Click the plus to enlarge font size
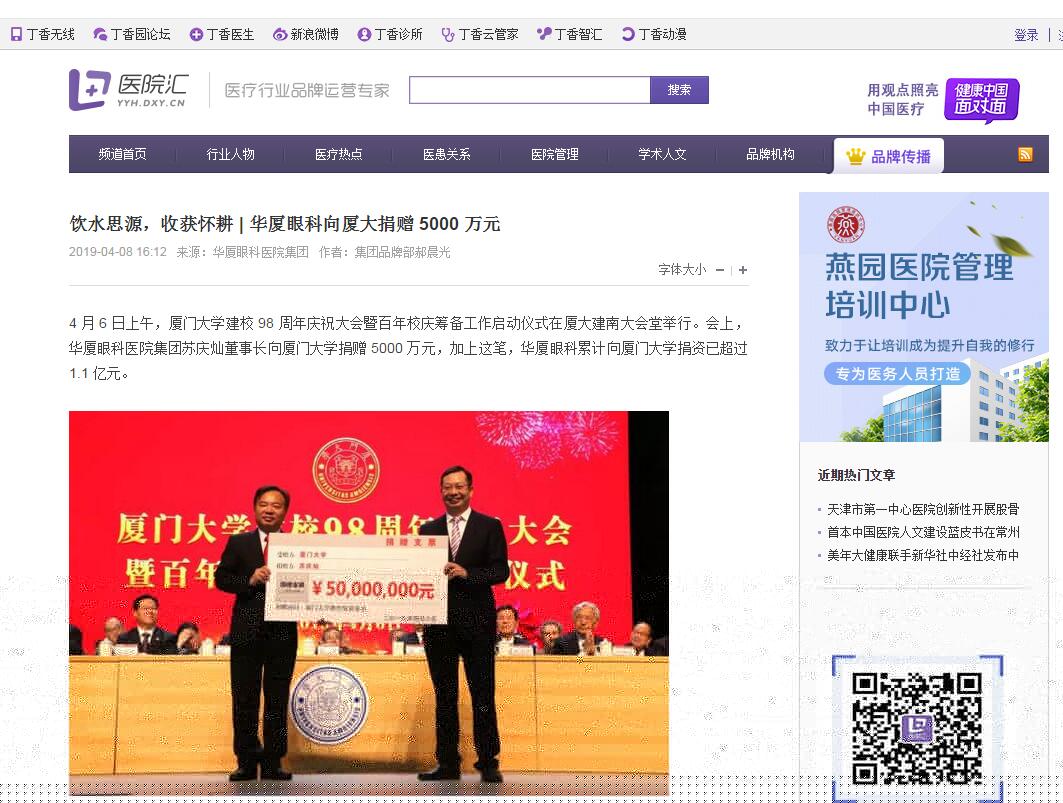The image size is (1063, 803). click(743, 270)
